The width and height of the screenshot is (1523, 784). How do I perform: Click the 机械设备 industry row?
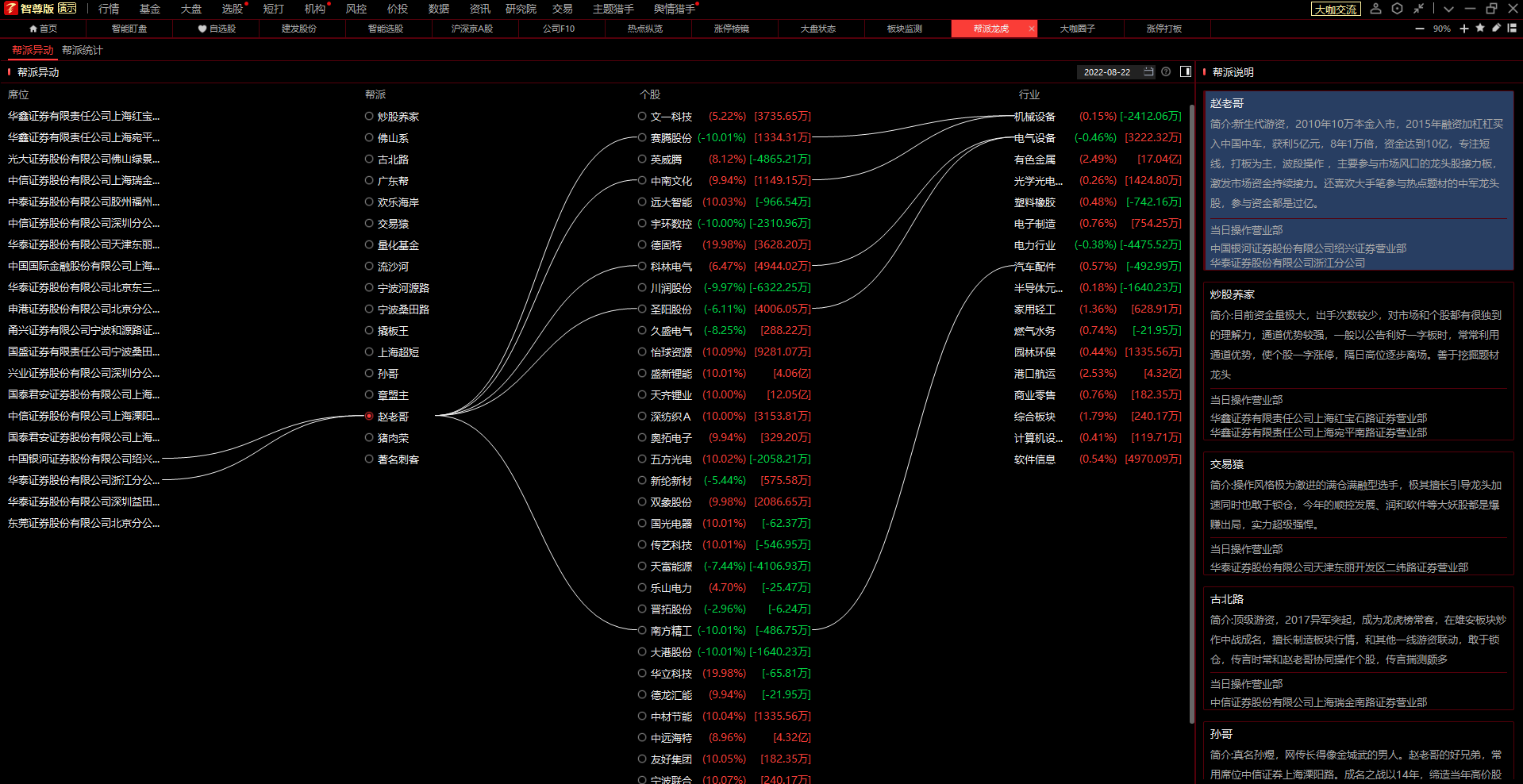[1098, 116]
